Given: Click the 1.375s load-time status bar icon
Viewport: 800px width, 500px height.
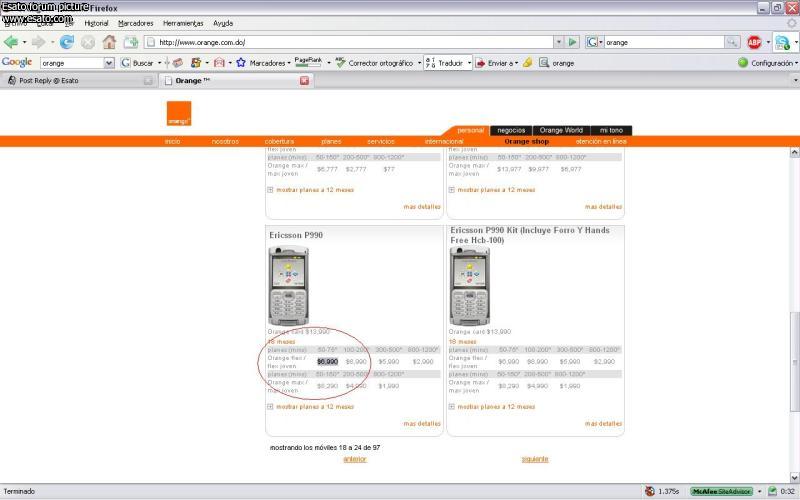Looking at the screenshot, I should click(x=649, y=491).
